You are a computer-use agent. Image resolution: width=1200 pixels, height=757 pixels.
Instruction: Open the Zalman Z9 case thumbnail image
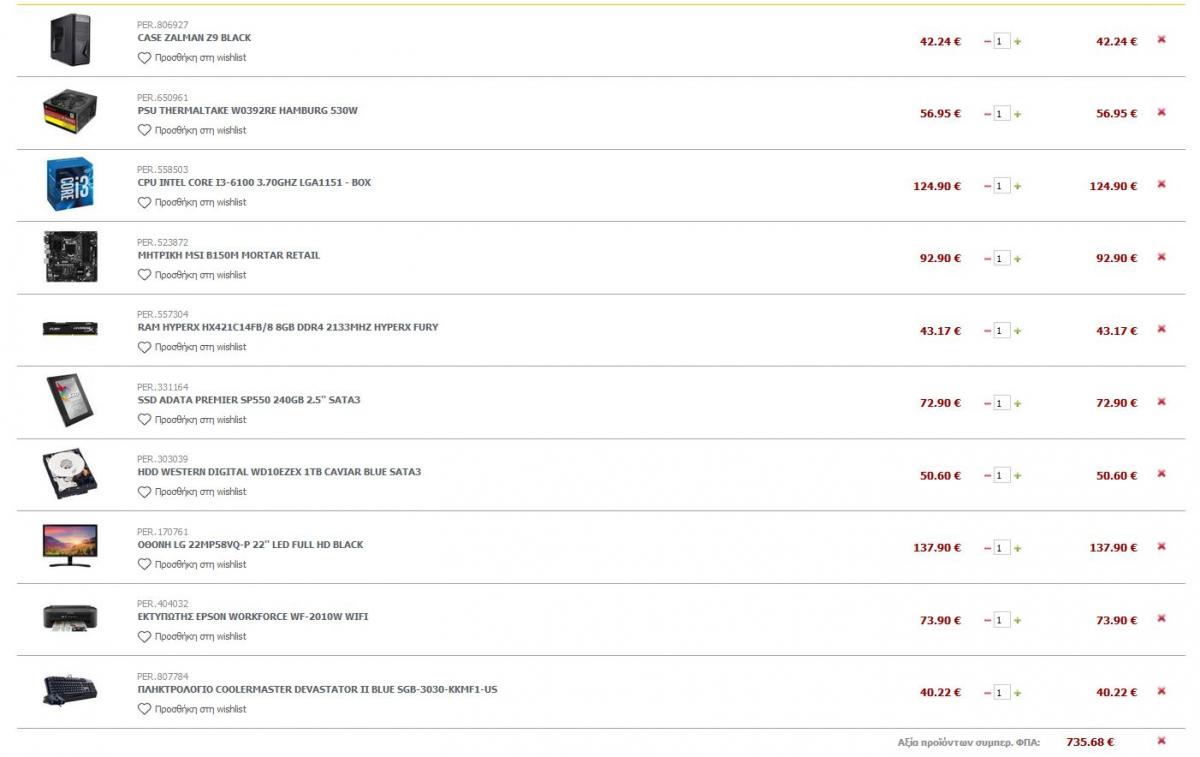tap(70, 40)
